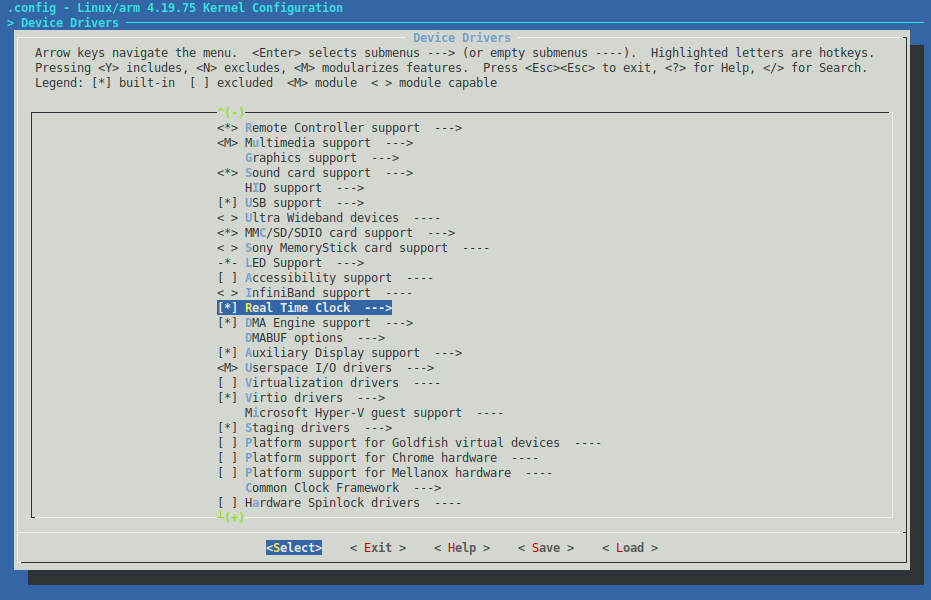Viewport: 931px width, 600px height.
Task: Expand Real Time Clock submenu arrow
Action: [378, 307]
